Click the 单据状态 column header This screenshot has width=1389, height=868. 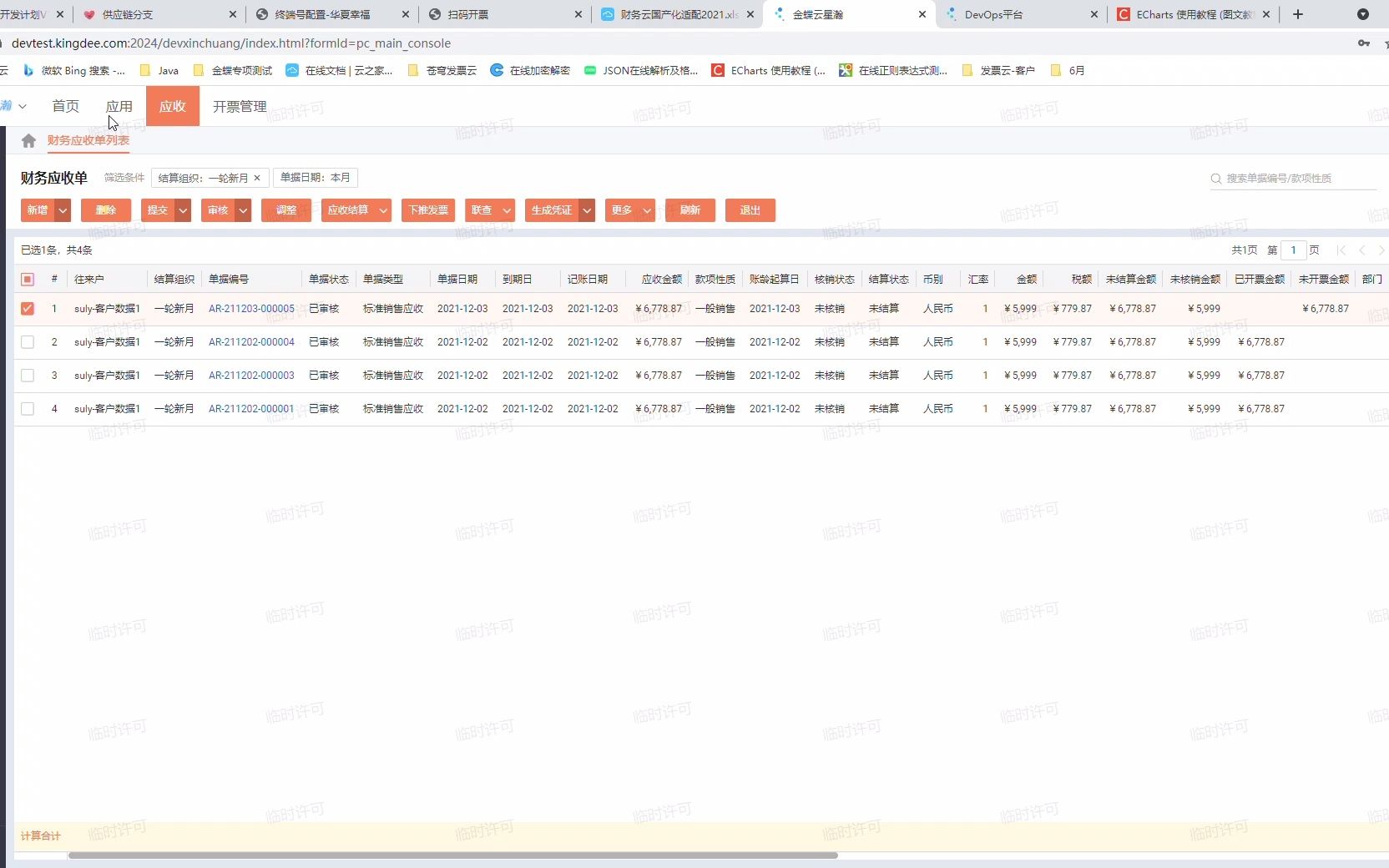[x=329, y=280]
